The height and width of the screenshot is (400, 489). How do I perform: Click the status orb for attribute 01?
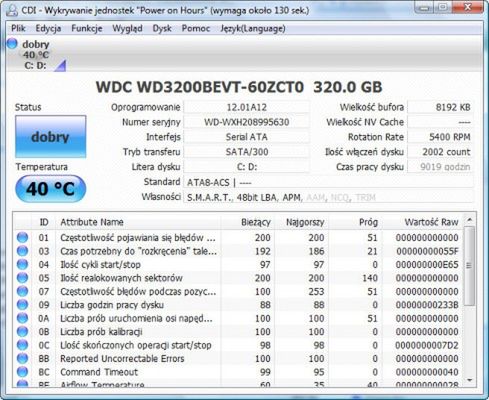pyautogui.click(x=22, y=238)
